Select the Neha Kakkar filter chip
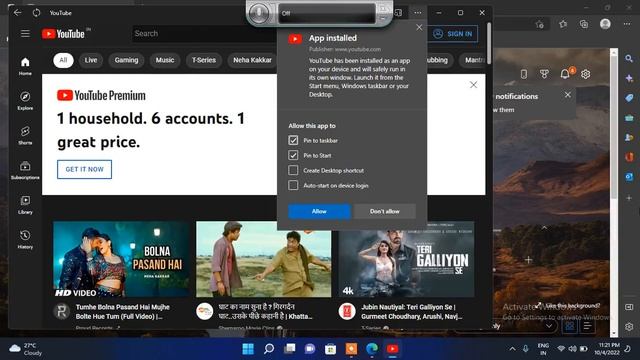The image size is (640, 360). pyautogui.click(x=252, y=60)
